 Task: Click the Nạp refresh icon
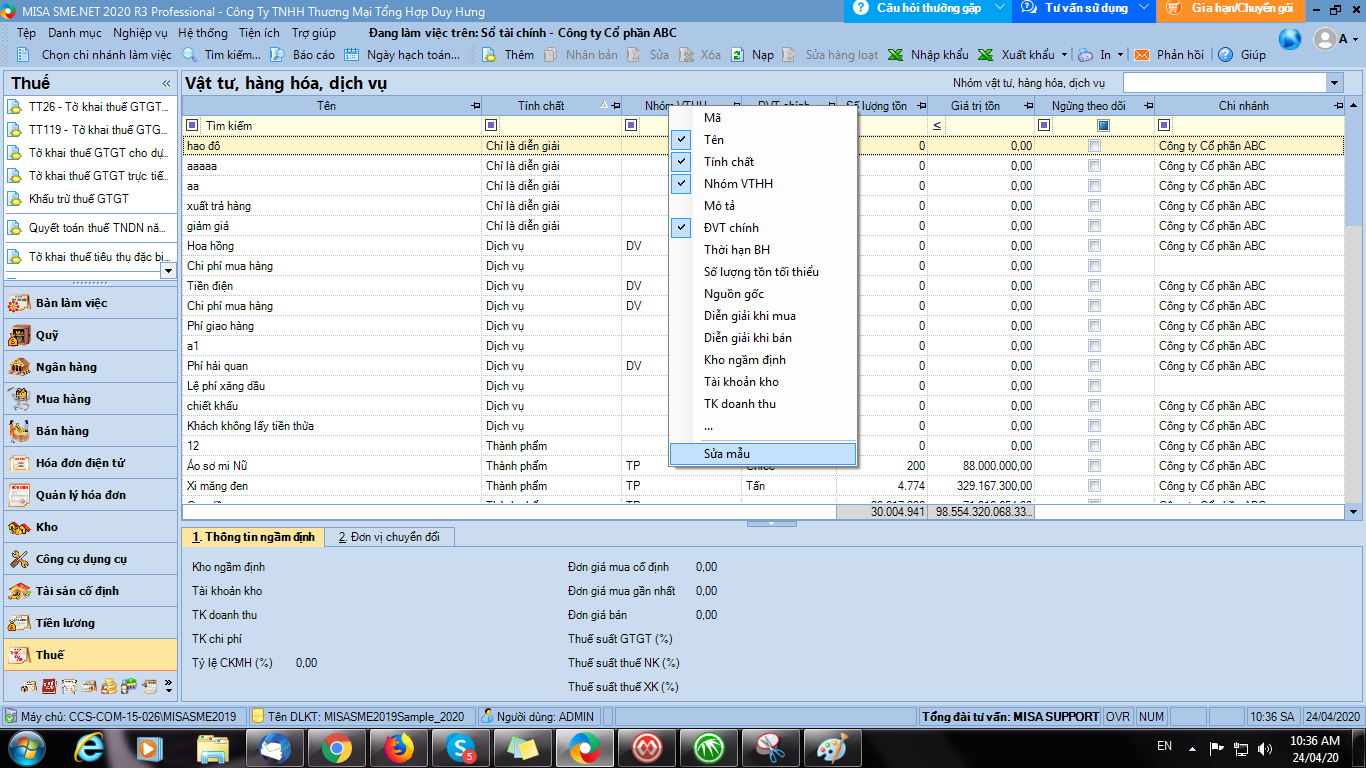pos(738,55)
